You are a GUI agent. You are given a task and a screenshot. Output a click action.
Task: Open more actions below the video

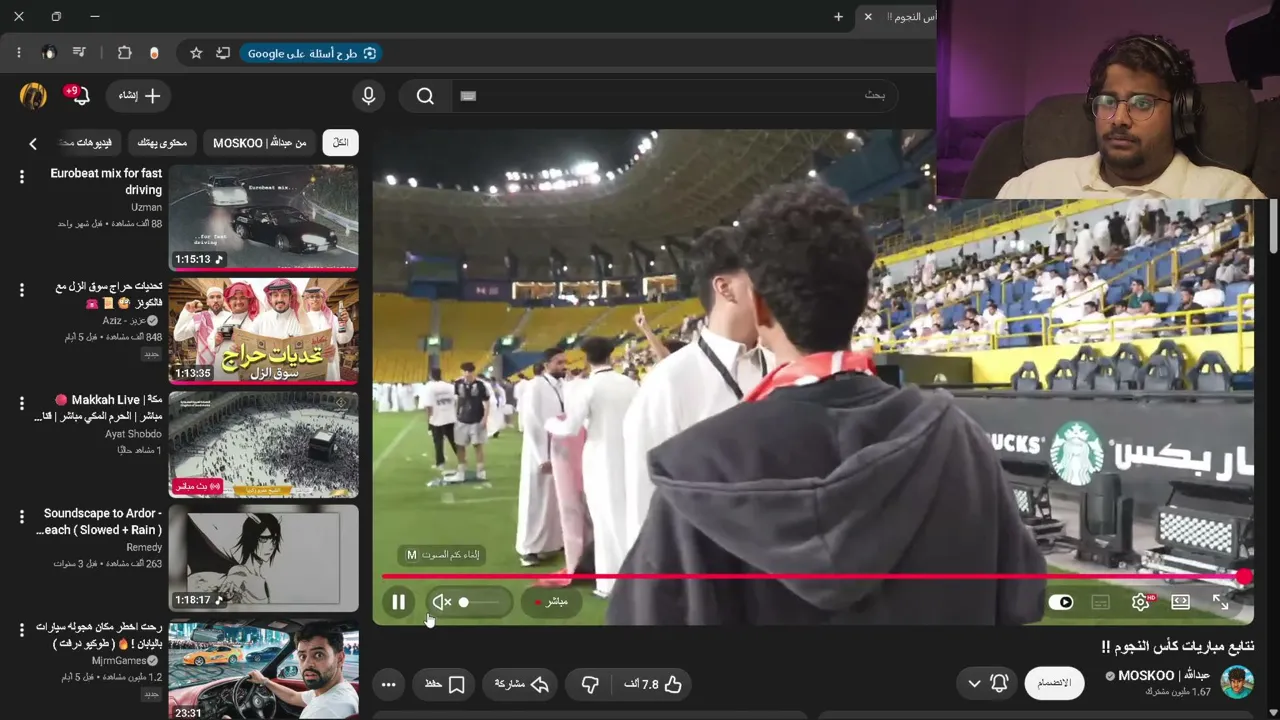point(389,684)
